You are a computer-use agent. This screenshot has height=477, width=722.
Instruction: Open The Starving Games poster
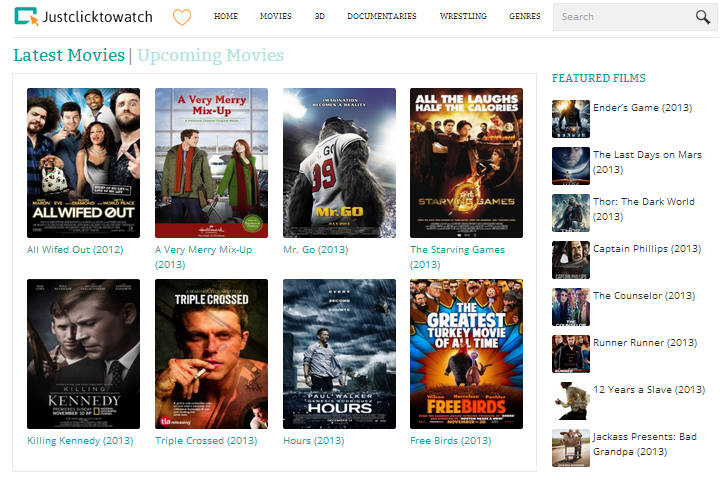coord(466,163)
